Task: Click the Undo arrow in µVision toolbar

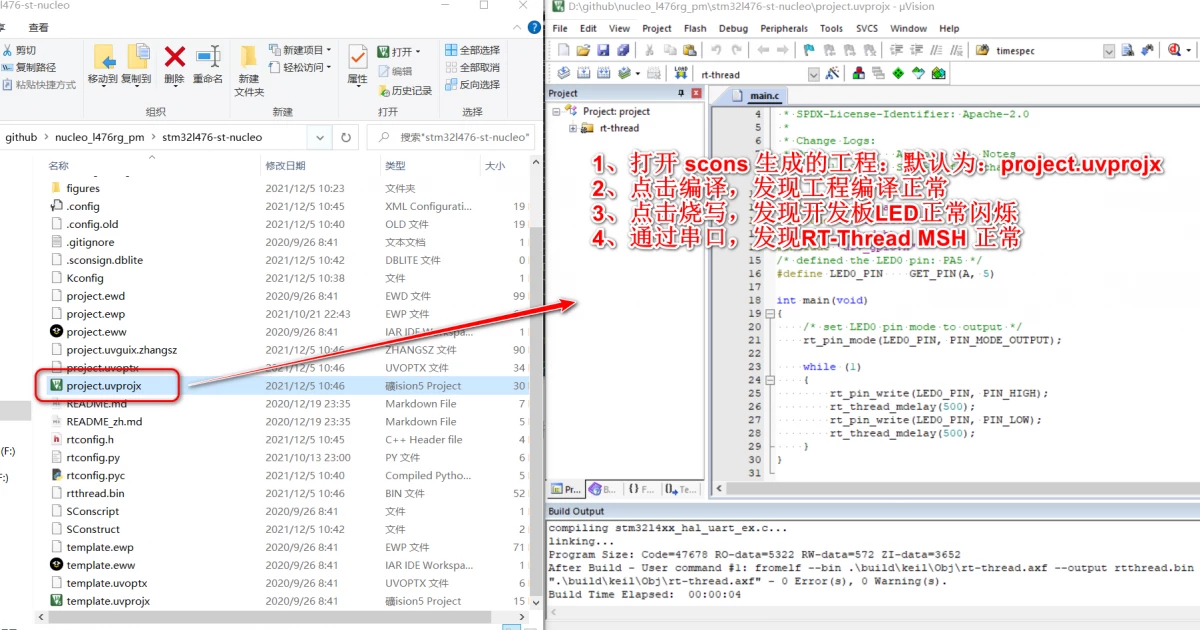Action: click(x=716, y=50)
